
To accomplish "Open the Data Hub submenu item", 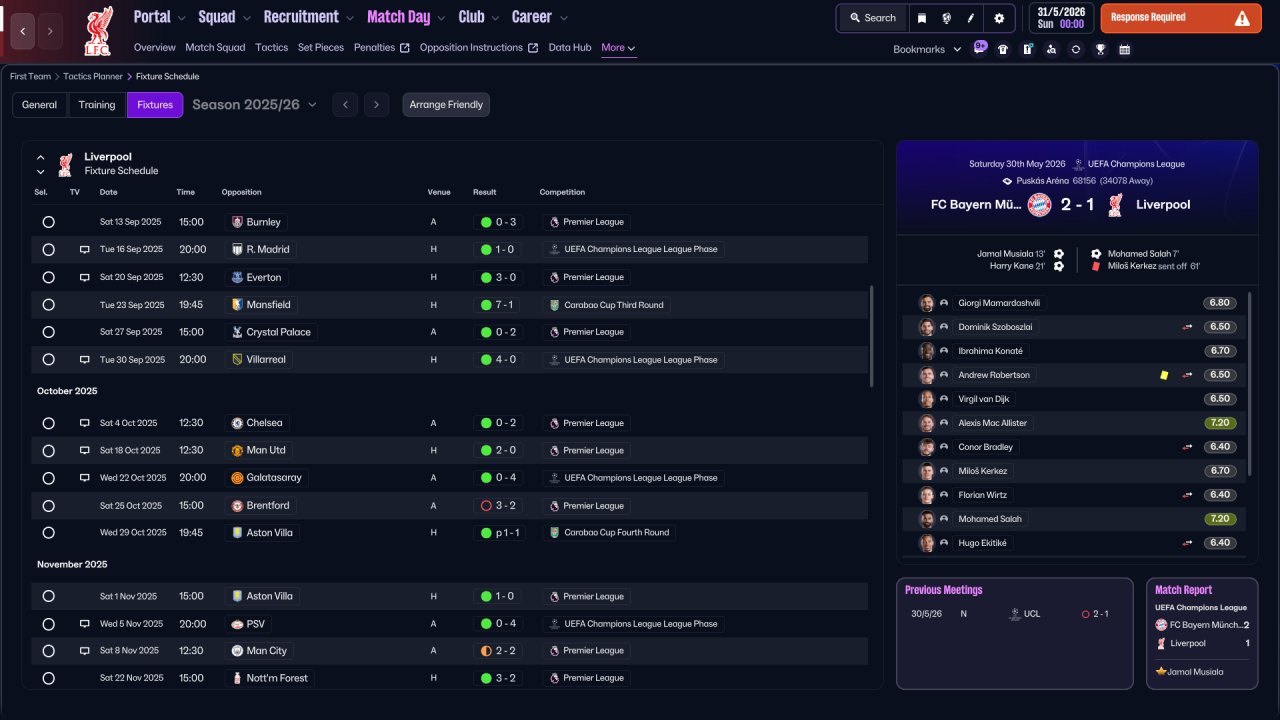I will tap(570, 48).
